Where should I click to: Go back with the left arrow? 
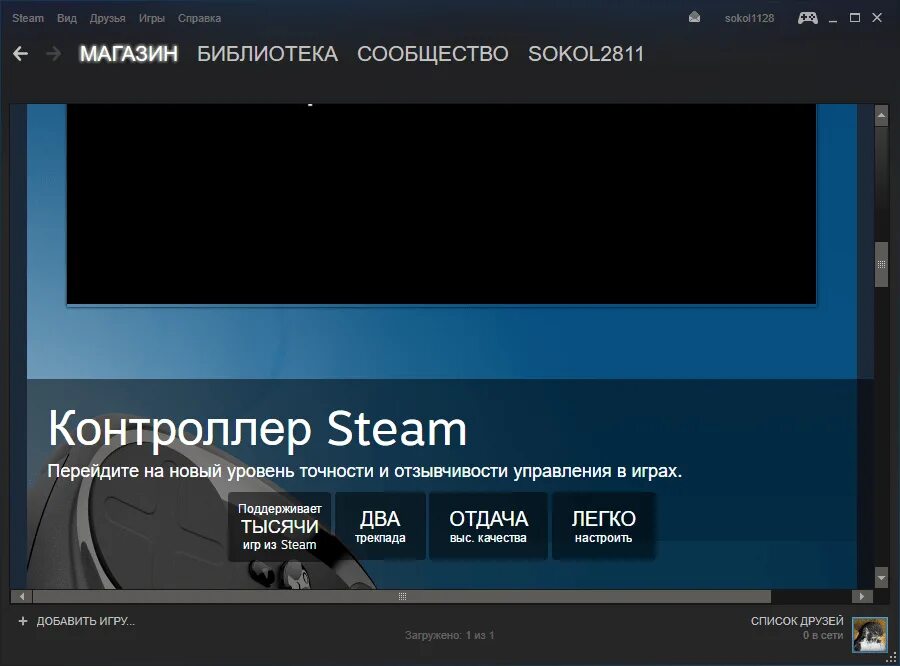pyautogui.click(x=21, y=54)
